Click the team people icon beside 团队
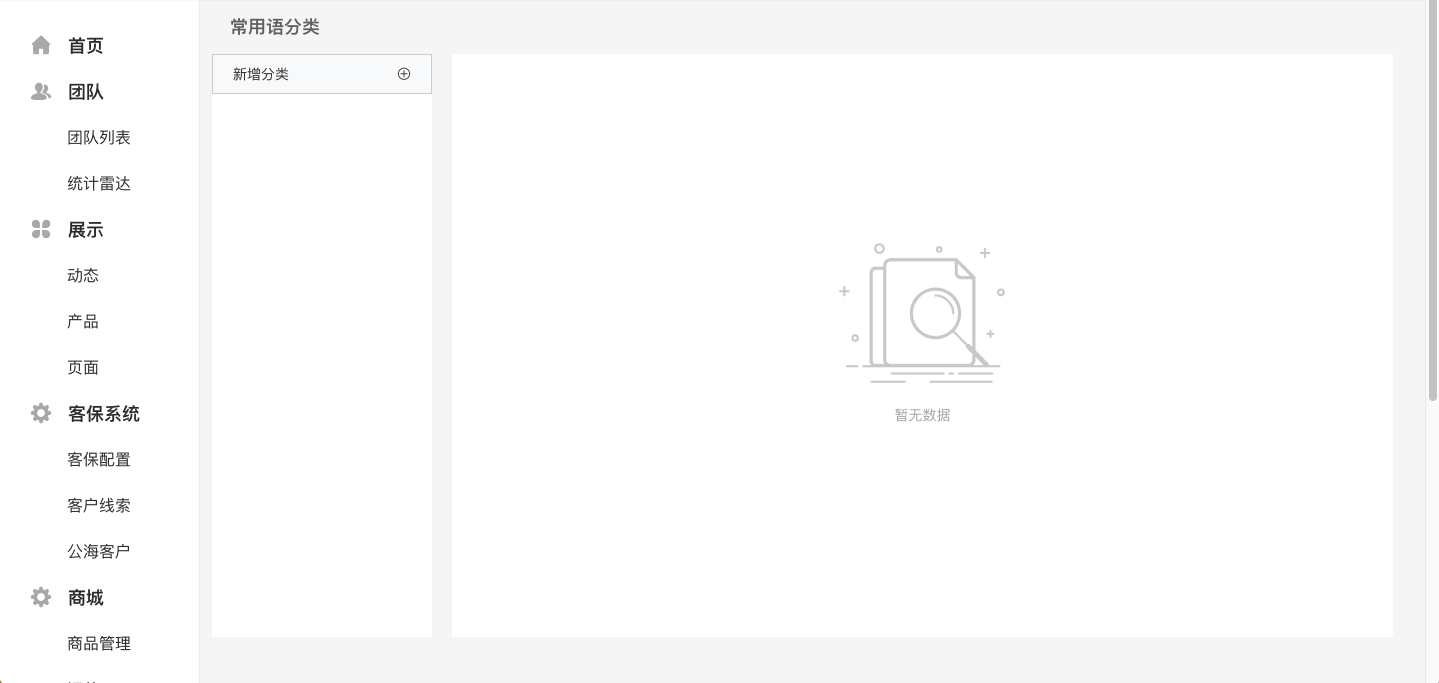The image size is (1439, 683). coord(41,92)
